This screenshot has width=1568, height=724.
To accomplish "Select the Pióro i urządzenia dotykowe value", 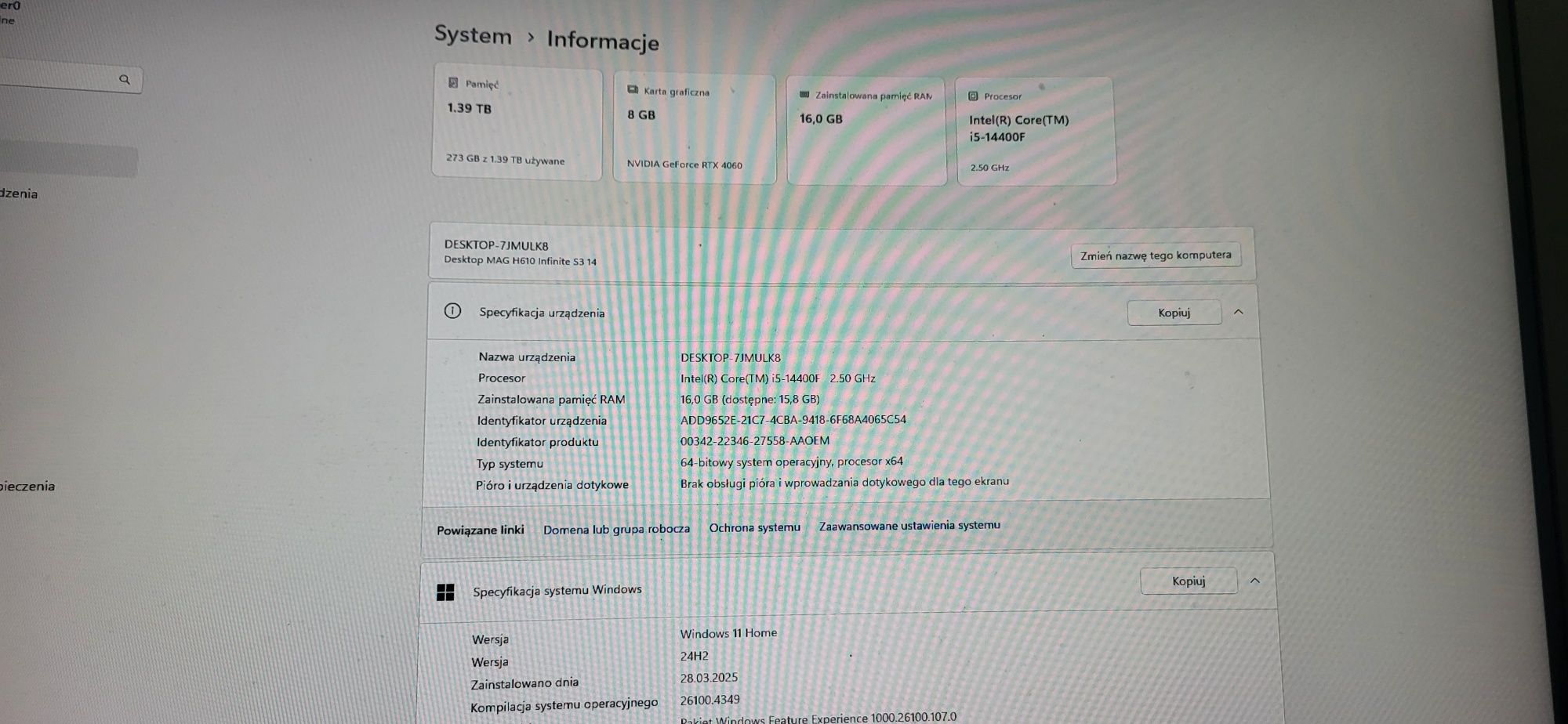I will (x=844, y=482).
